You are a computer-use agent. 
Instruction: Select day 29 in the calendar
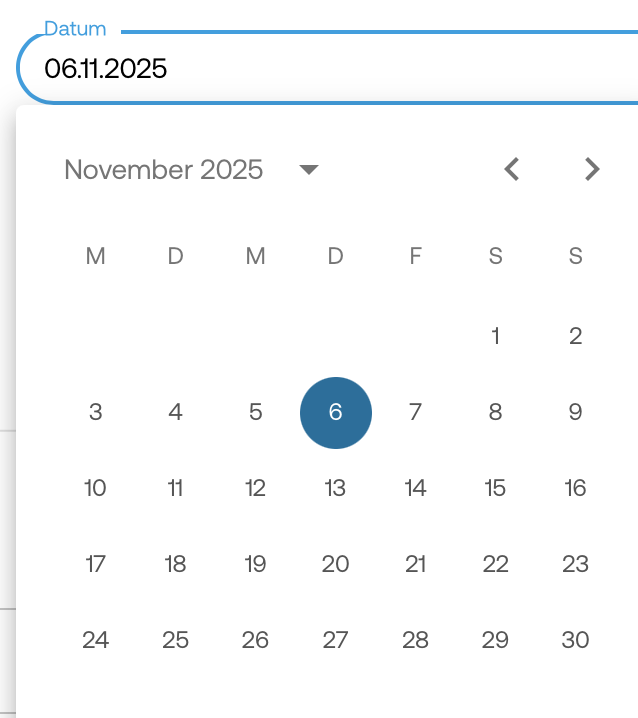(x=496, y=640)
